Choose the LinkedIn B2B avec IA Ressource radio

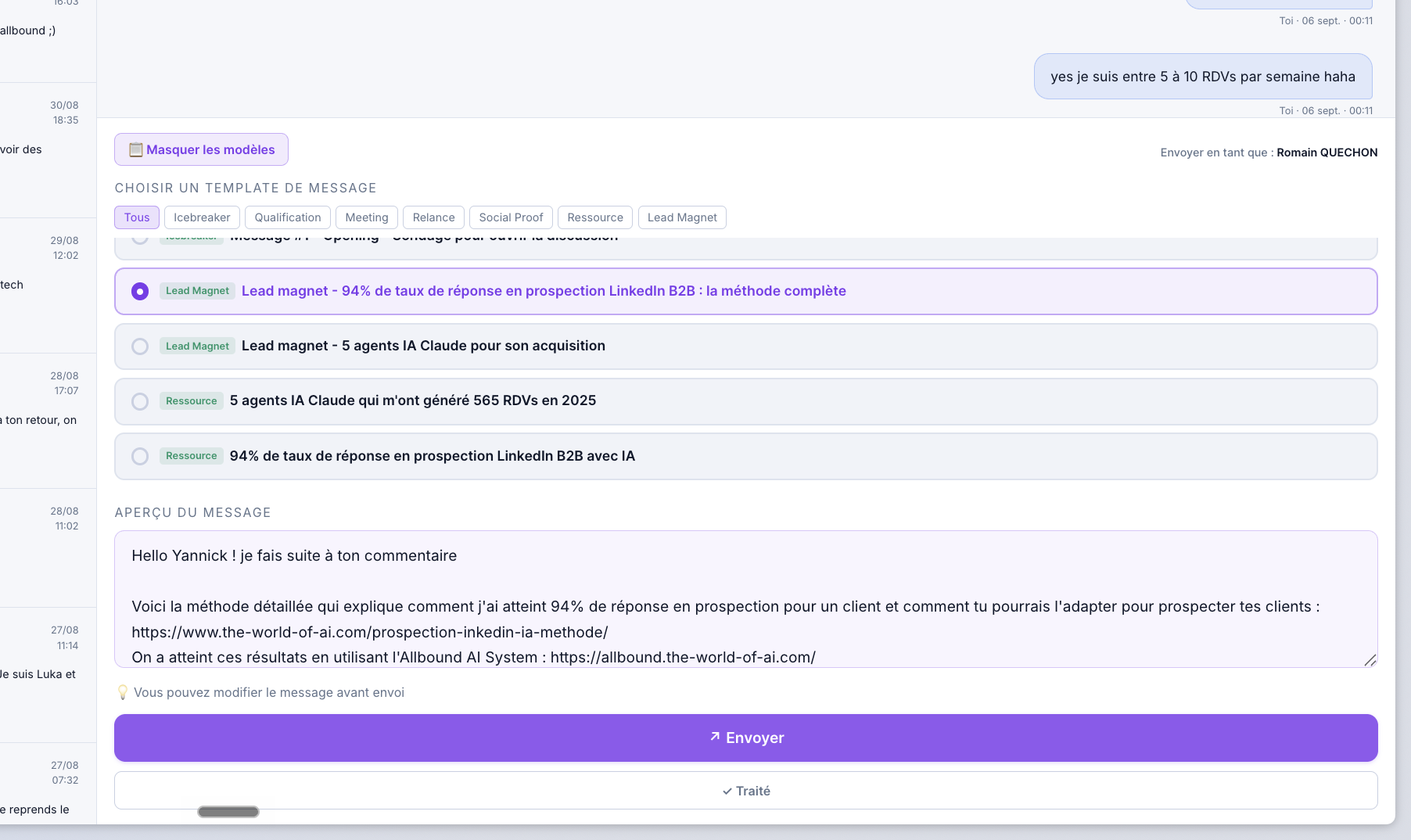coord(140,456)
